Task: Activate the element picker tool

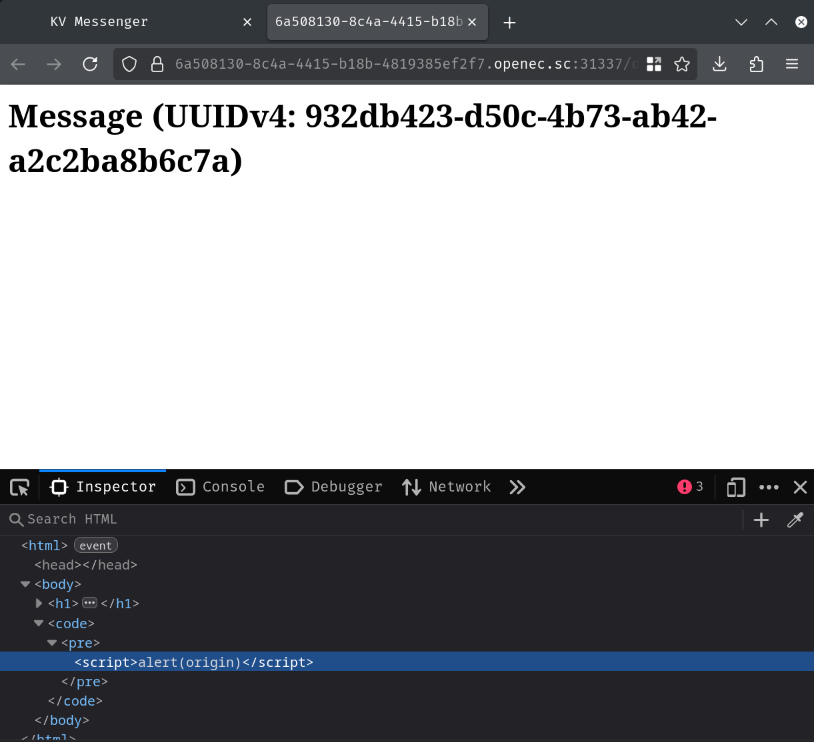Action: click(x=20, y=487)
